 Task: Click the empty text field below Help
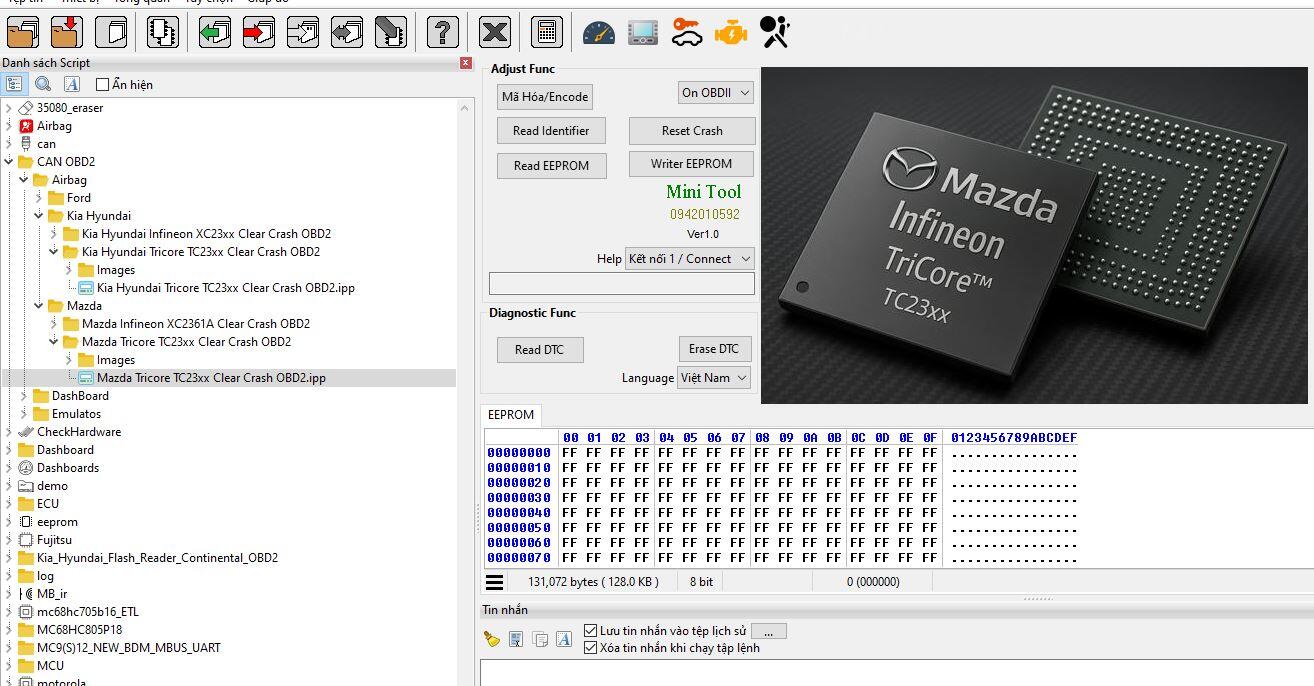tap(621, 284)
